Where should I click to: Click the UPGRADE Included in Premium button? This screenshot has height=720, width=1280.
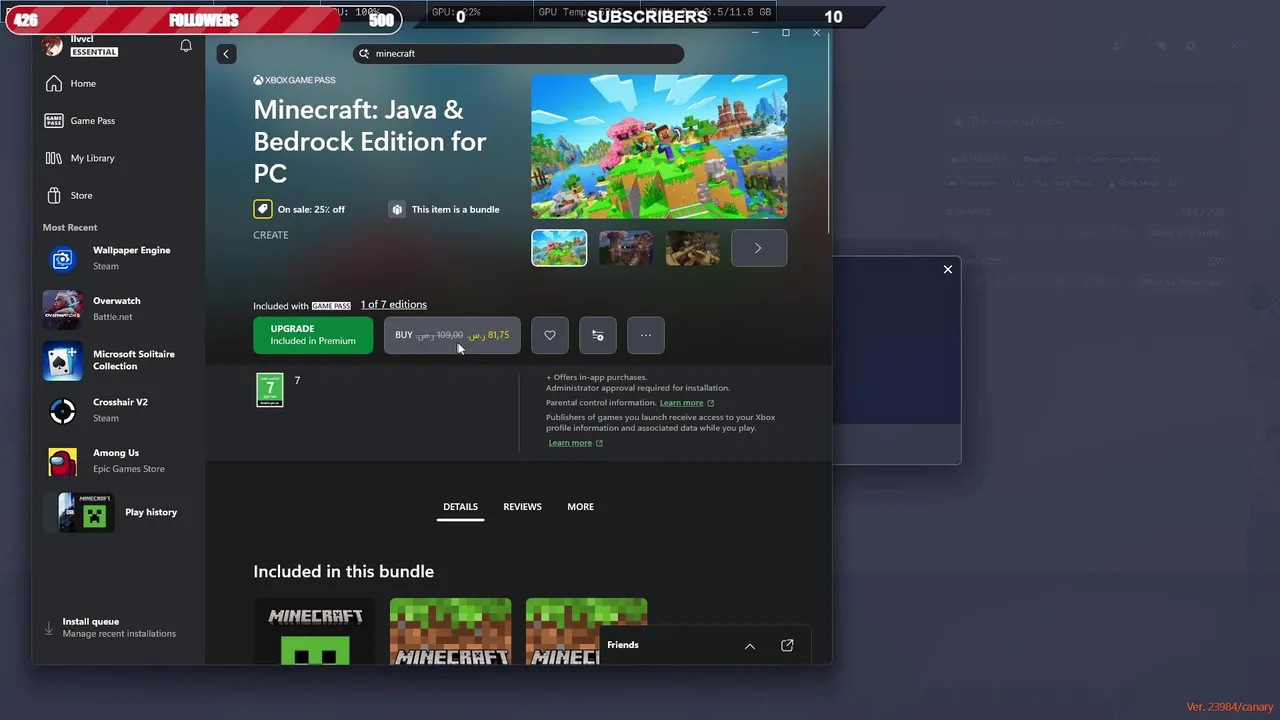click(313, 335)
